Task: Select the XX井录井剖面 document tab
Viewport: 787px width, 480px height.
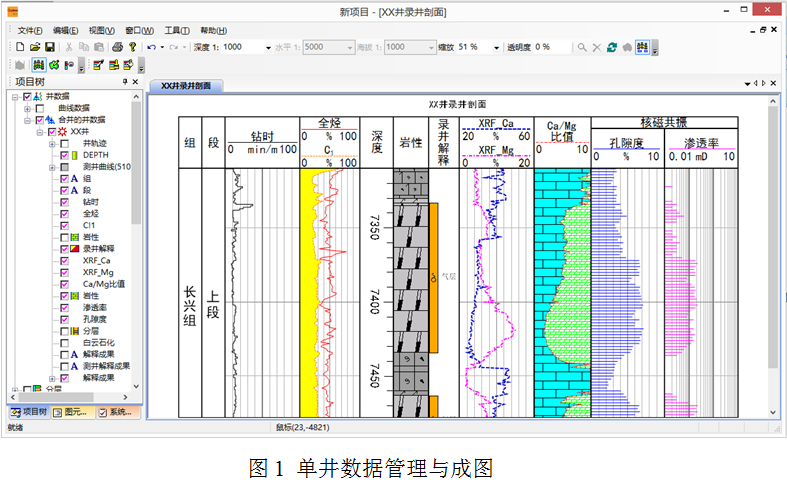Action: [186, 86]
